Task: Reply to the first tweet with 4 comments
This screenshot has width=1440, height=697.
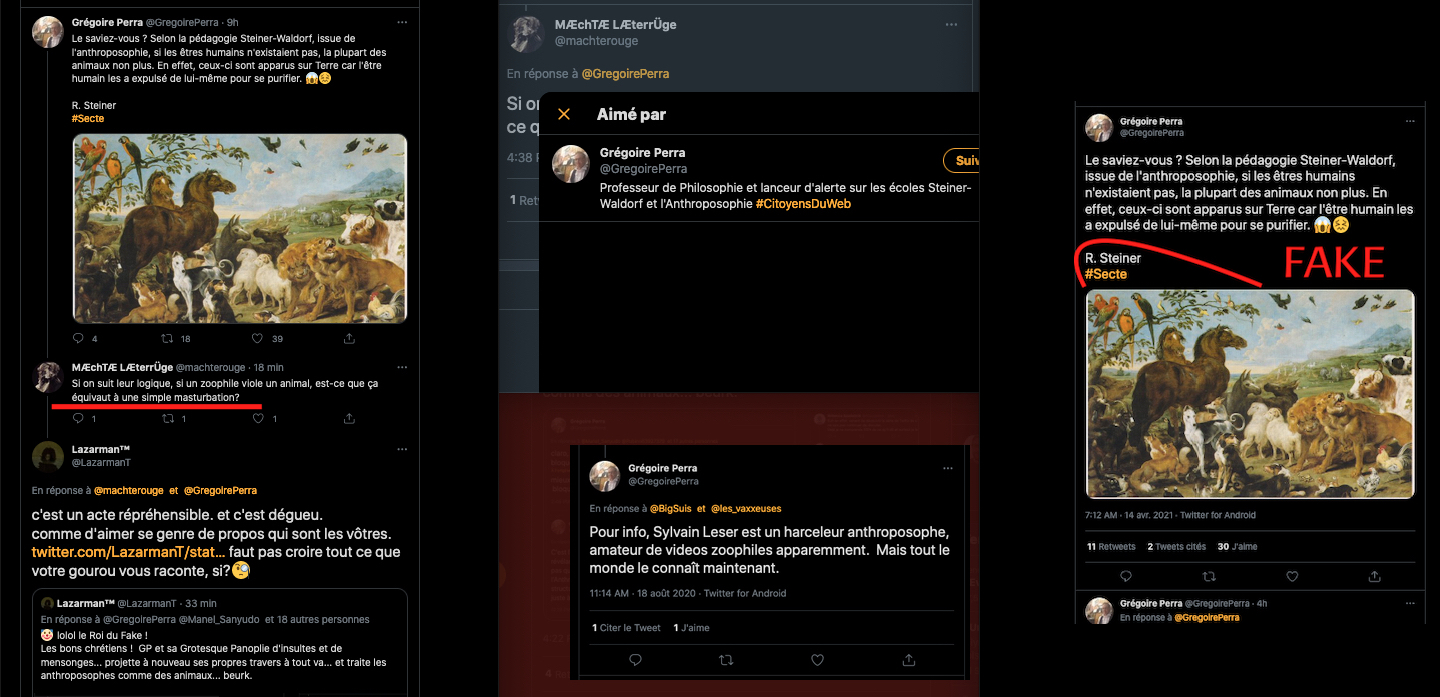Action: 80,339
